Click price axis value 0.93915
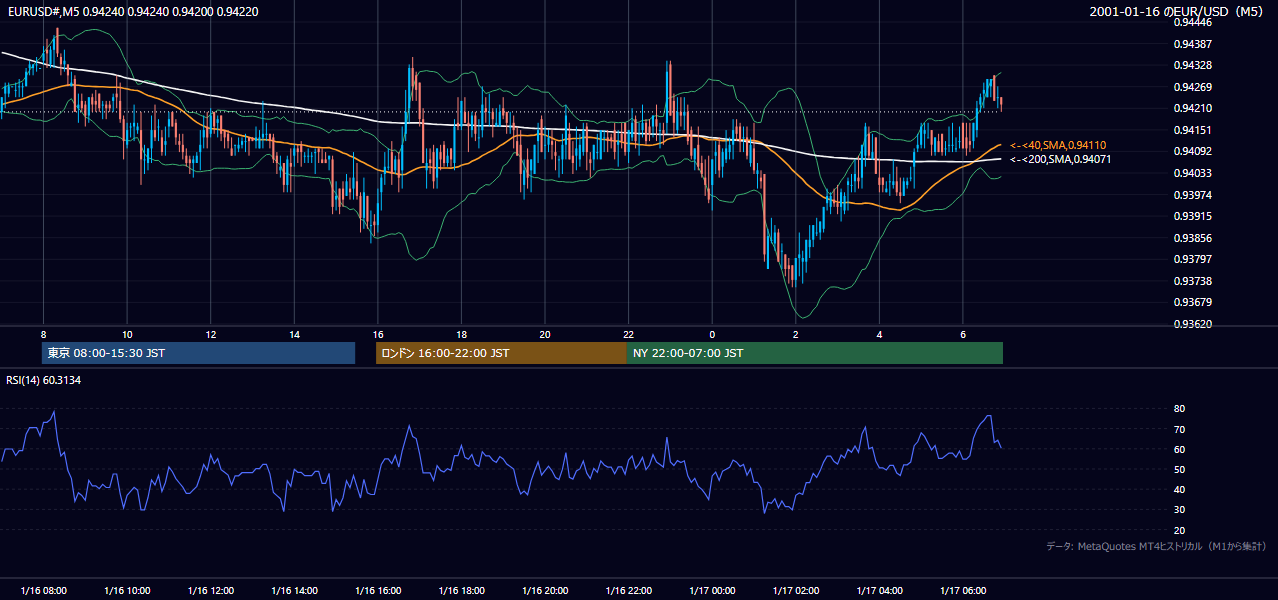Viewport: 1278px width, 600px height. pyautogui.click(x=1192, y=216)
